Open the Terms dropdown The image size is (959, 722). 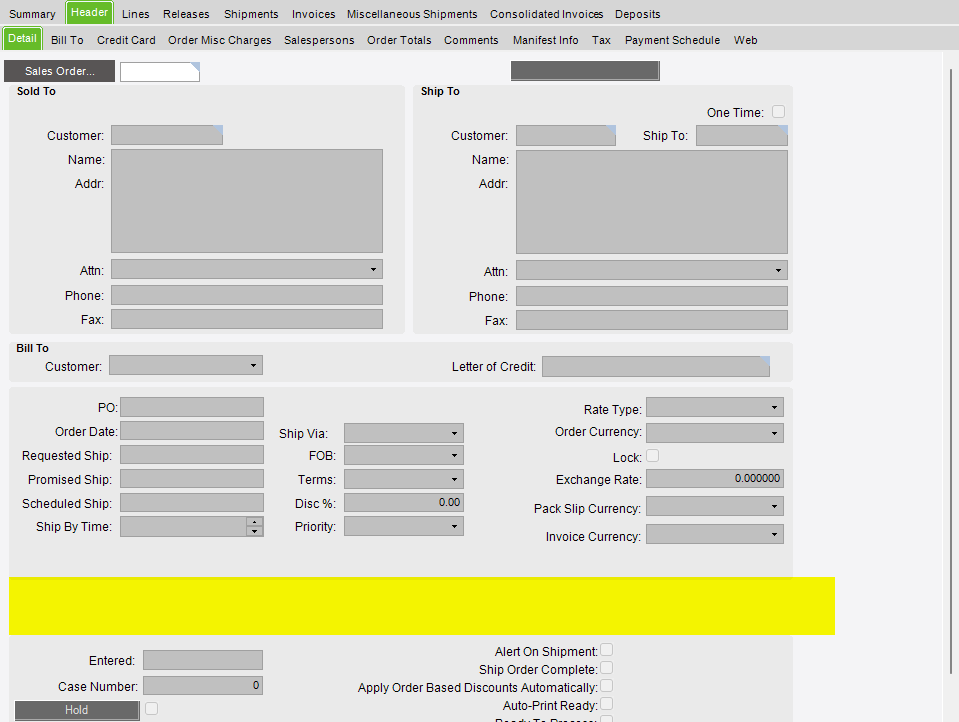tap(454, 479)
